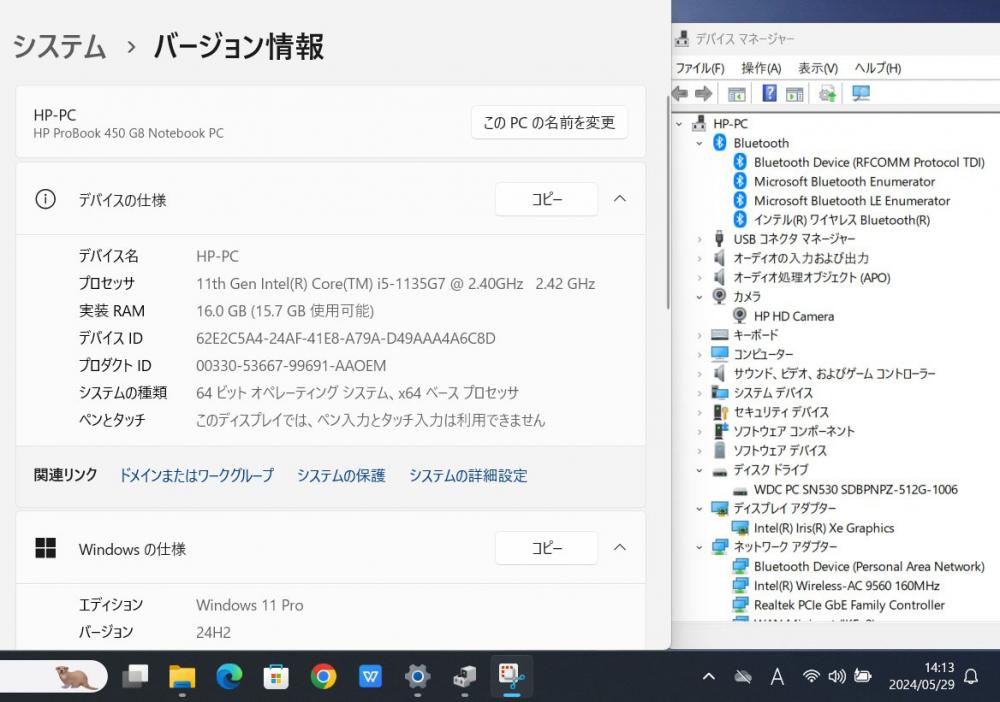Toggle the console tree toolbar icon
The image size is (1000, 702).
coord(737,94)
